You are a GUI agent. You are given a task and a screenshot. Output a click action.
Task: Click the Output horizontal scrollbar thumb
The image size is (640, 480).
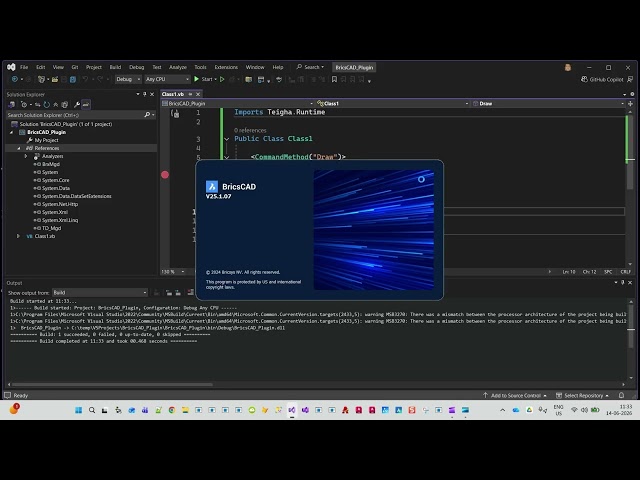click(112, 384)
